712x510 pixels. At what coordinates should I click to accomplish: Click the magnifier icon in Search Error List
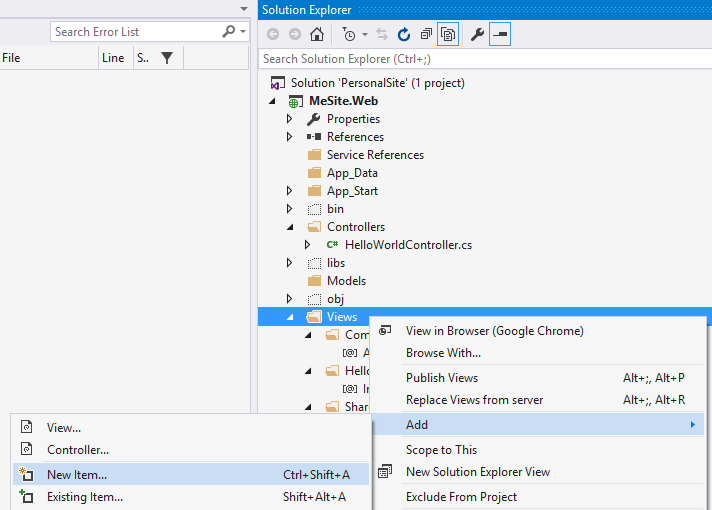tap(228, 31)
